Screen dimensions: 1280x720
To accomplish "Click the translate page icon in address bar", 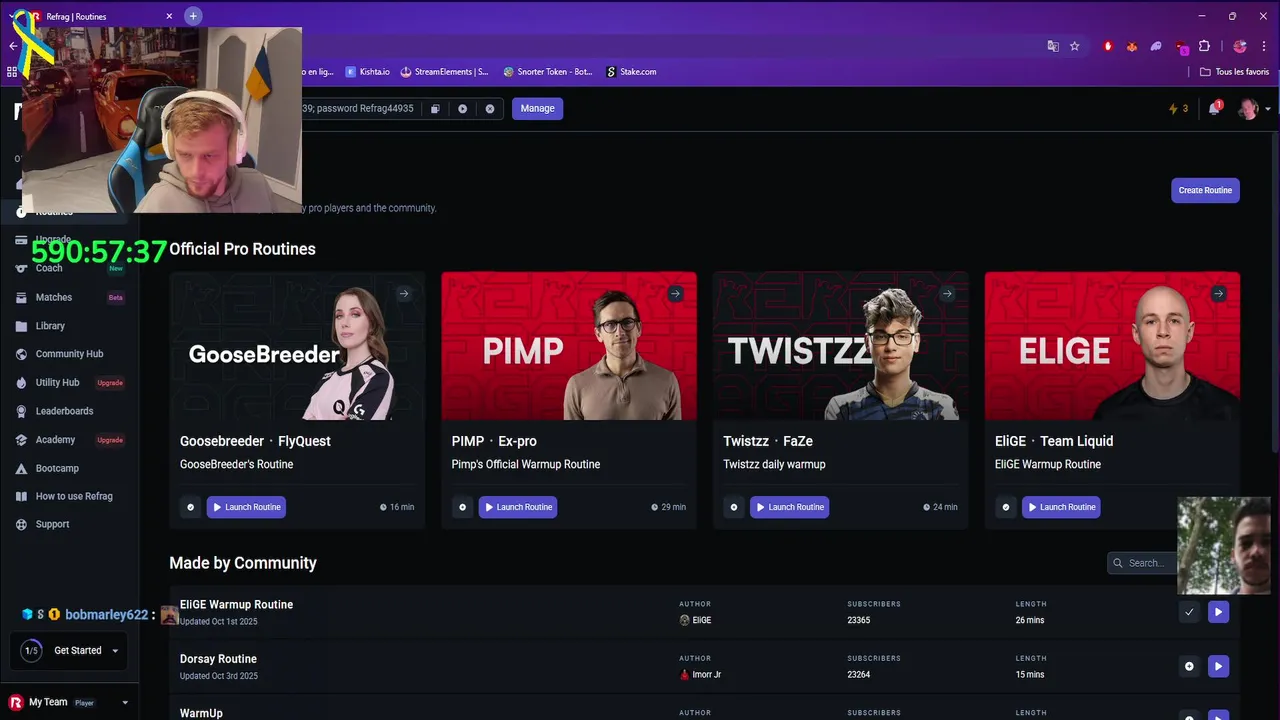I will [x=1053, y=46].
